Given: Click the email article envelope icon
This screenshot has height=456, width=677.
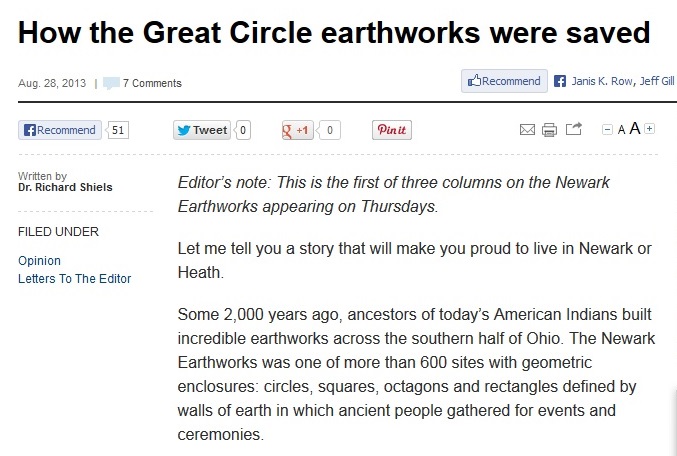Looking at the screenshot, I should click(x=527, y=130).
